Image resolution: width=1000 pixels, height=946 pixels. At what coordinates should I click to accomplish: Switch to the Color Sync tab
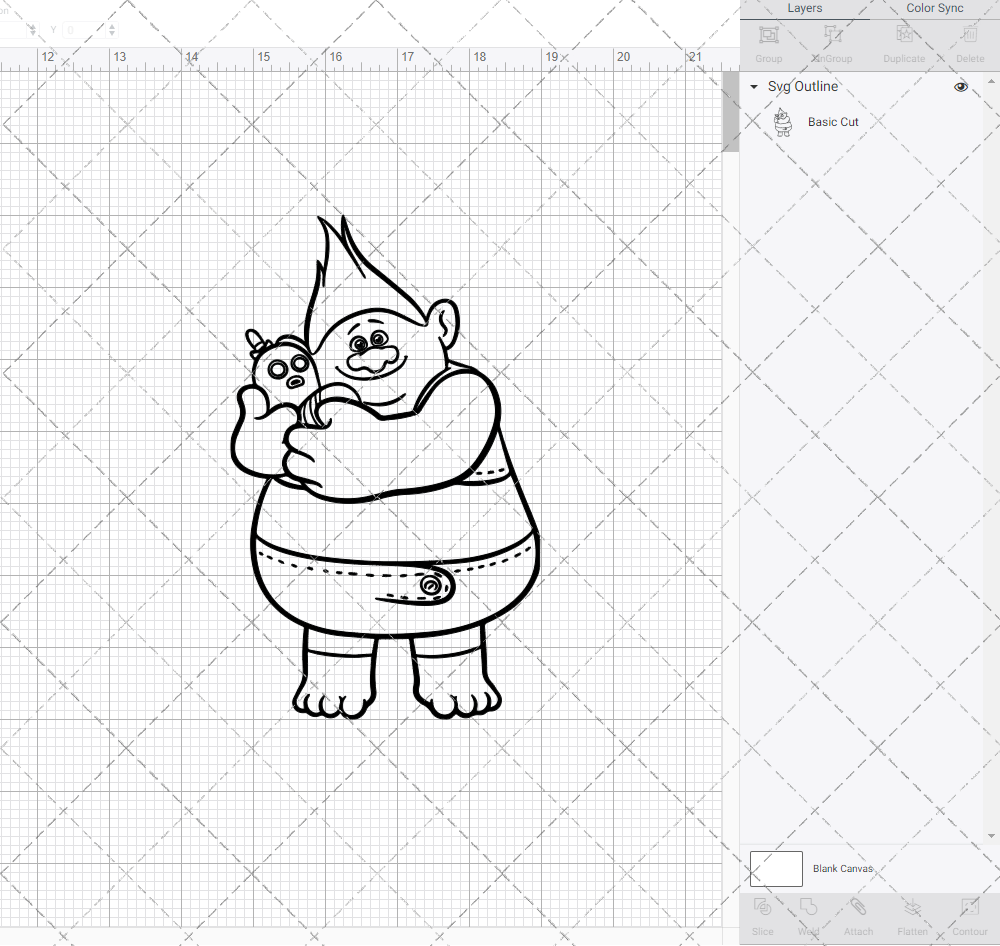[x=934, y=8]
